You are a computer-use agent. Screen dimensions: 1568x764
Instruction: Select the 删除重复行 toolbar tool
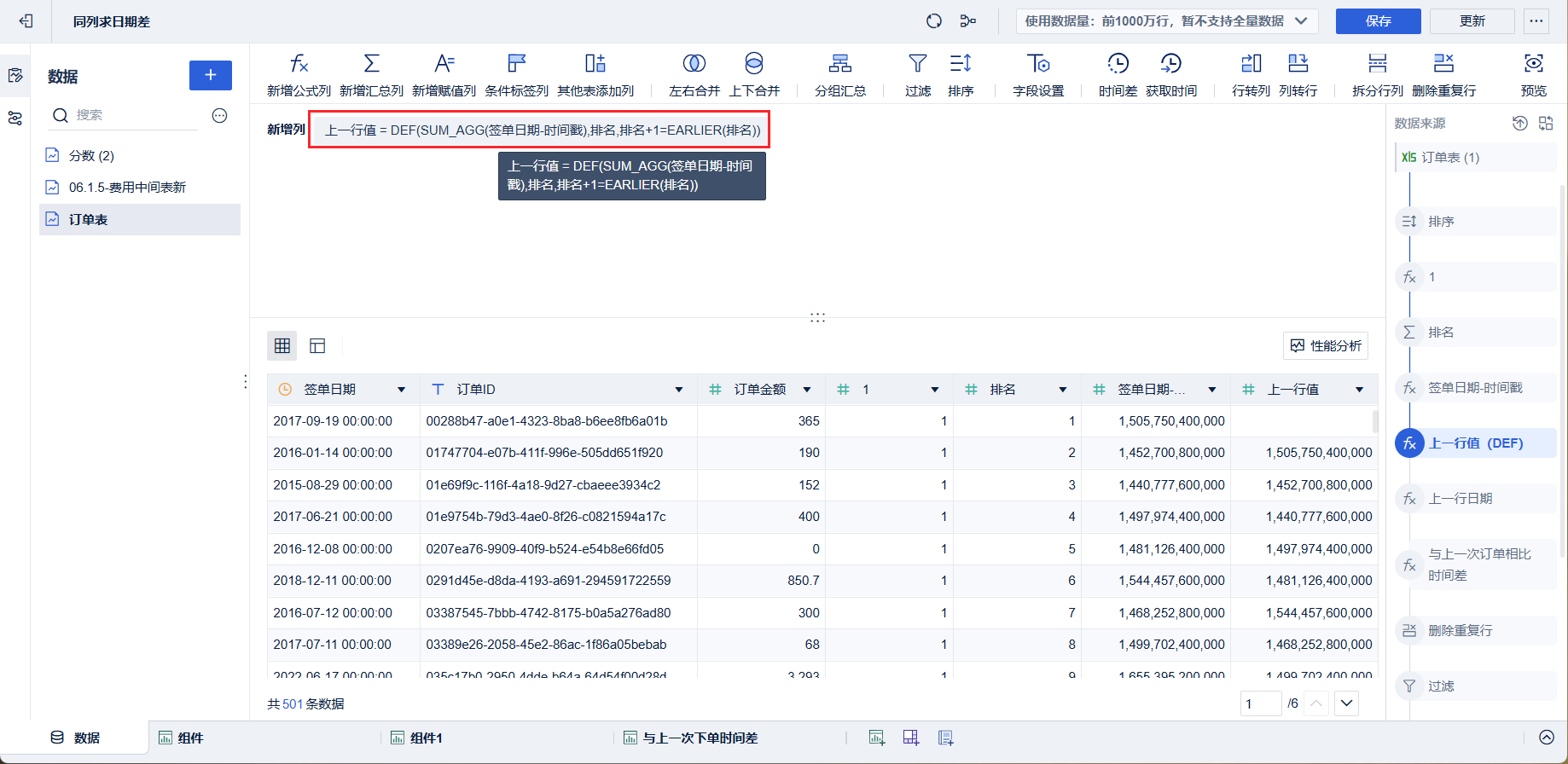point(1443,75)
